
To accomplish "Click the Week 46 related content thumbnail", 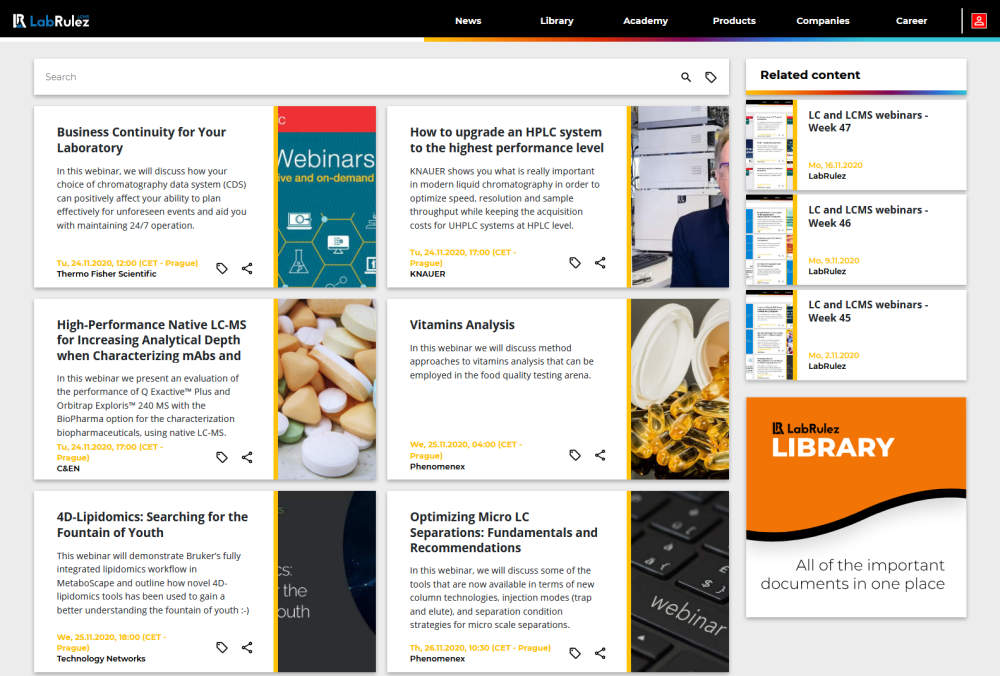I will (770, 240).
